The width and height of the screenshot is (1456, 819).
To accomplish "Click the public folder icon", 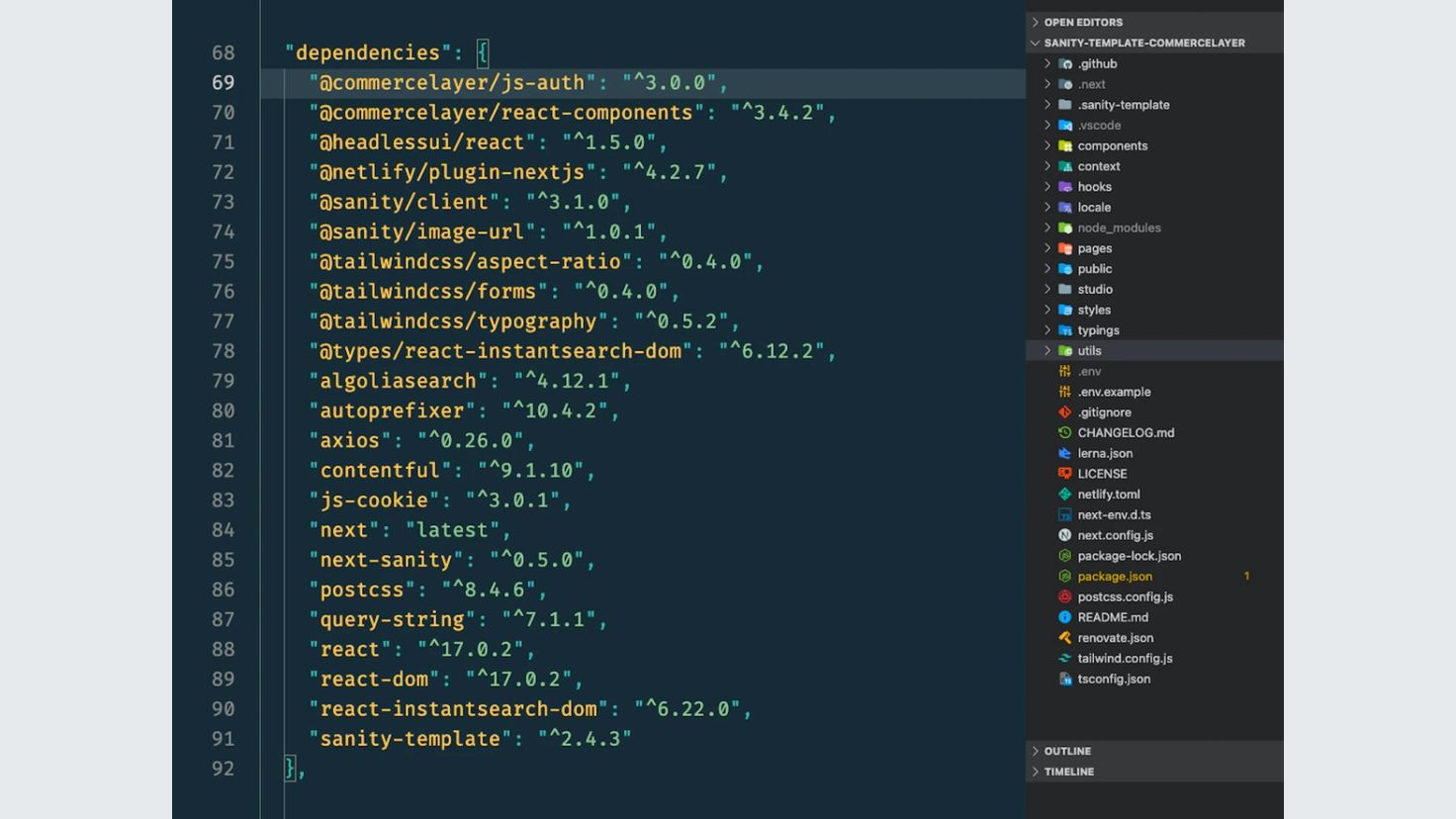I will tap(1065, 269).
